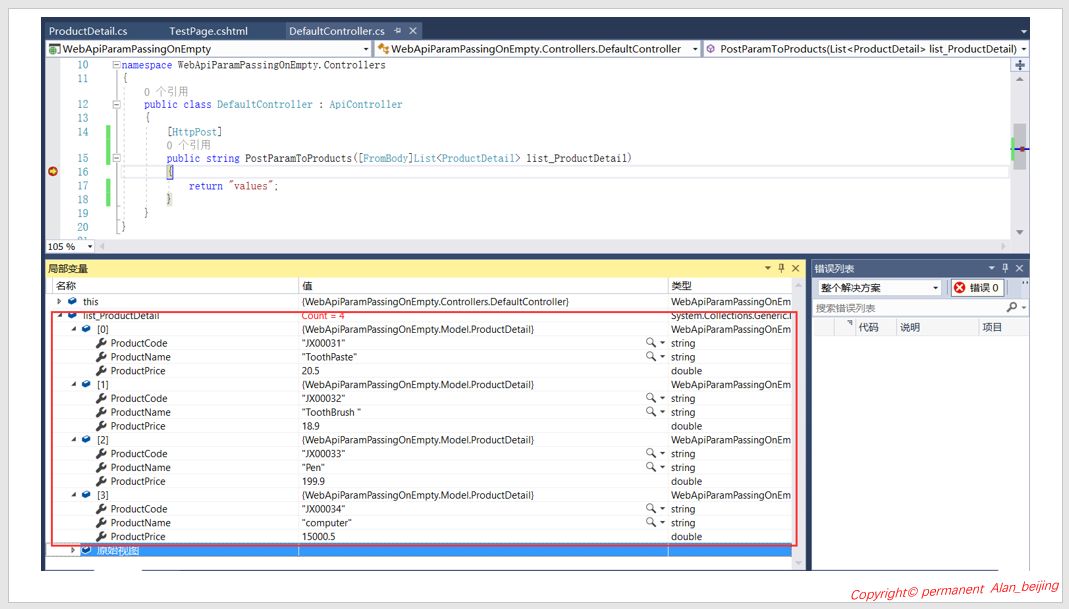1069x609 pixels.
Task: Open visualizer dropdown arrow for "Pen"
Action: click(663, 467)
